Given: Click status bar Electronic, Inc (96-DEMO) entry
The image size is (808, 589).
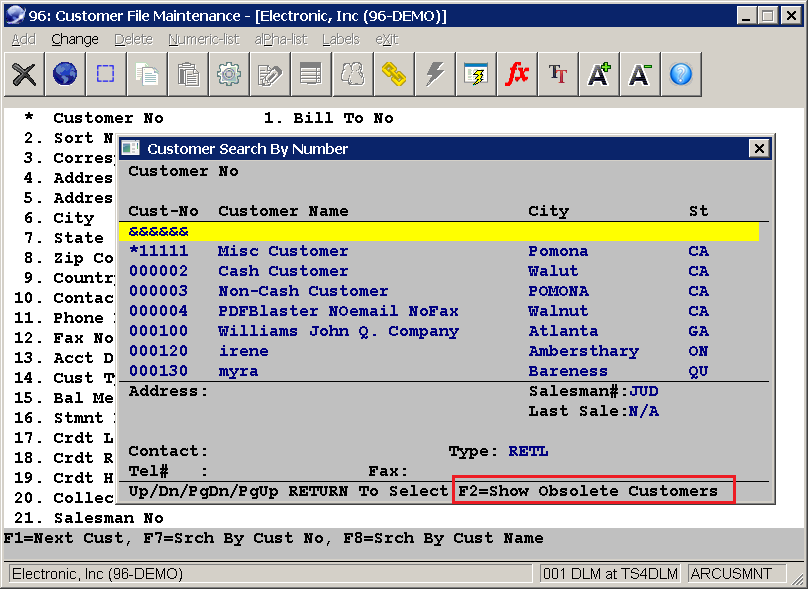Looking at the screenshot, I should tap(271, 574).
